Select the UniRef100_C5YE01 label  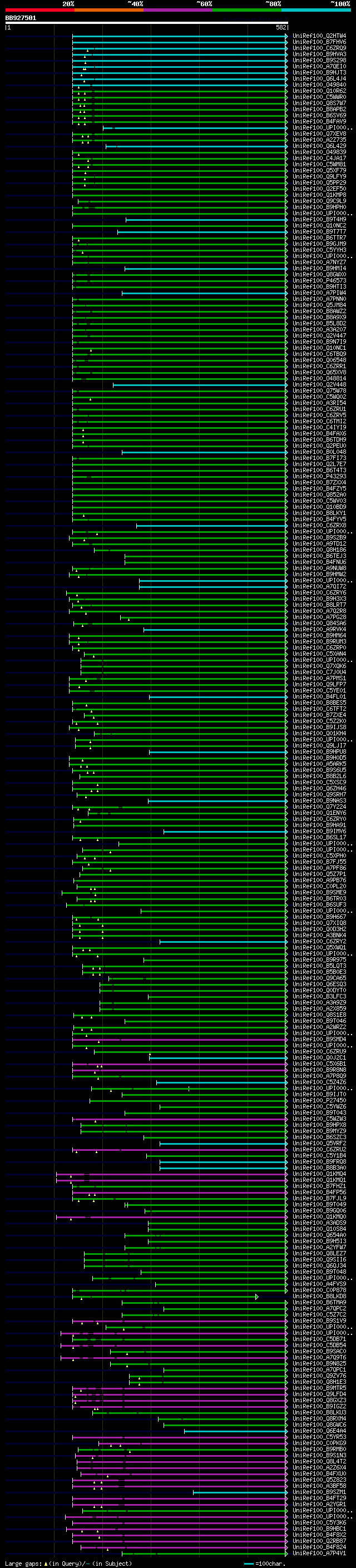tap(319, 690)
